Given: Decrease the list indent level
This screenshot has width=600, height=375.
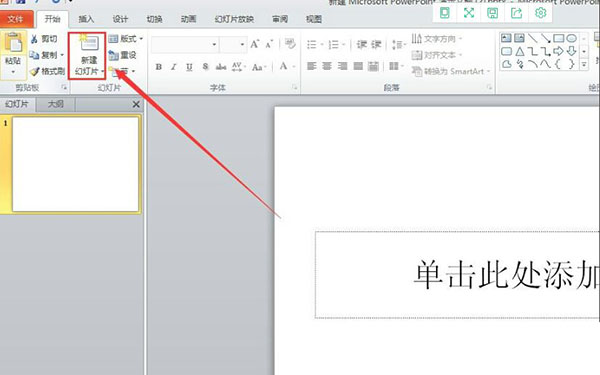Looking at the screenshot, I should (362, 44).
